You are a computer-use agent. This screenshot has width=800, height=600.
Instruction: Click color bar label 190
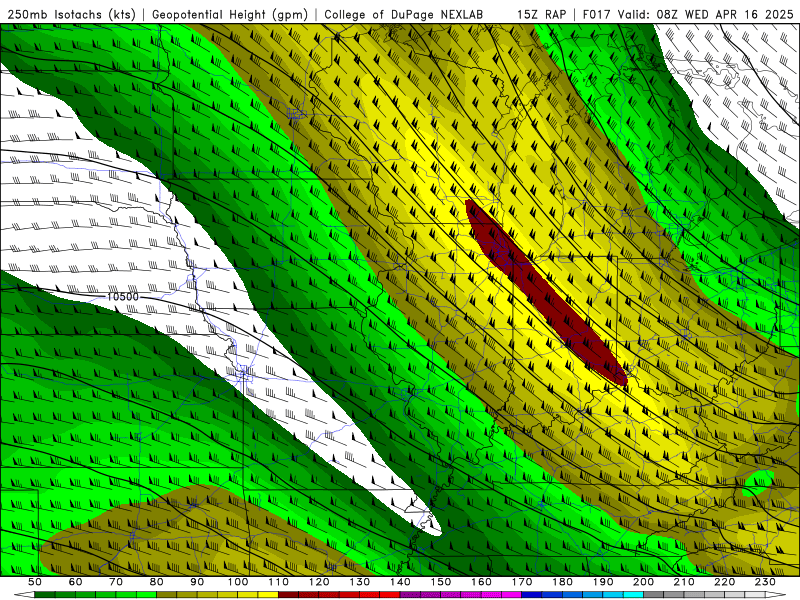(x=603, y=582)
